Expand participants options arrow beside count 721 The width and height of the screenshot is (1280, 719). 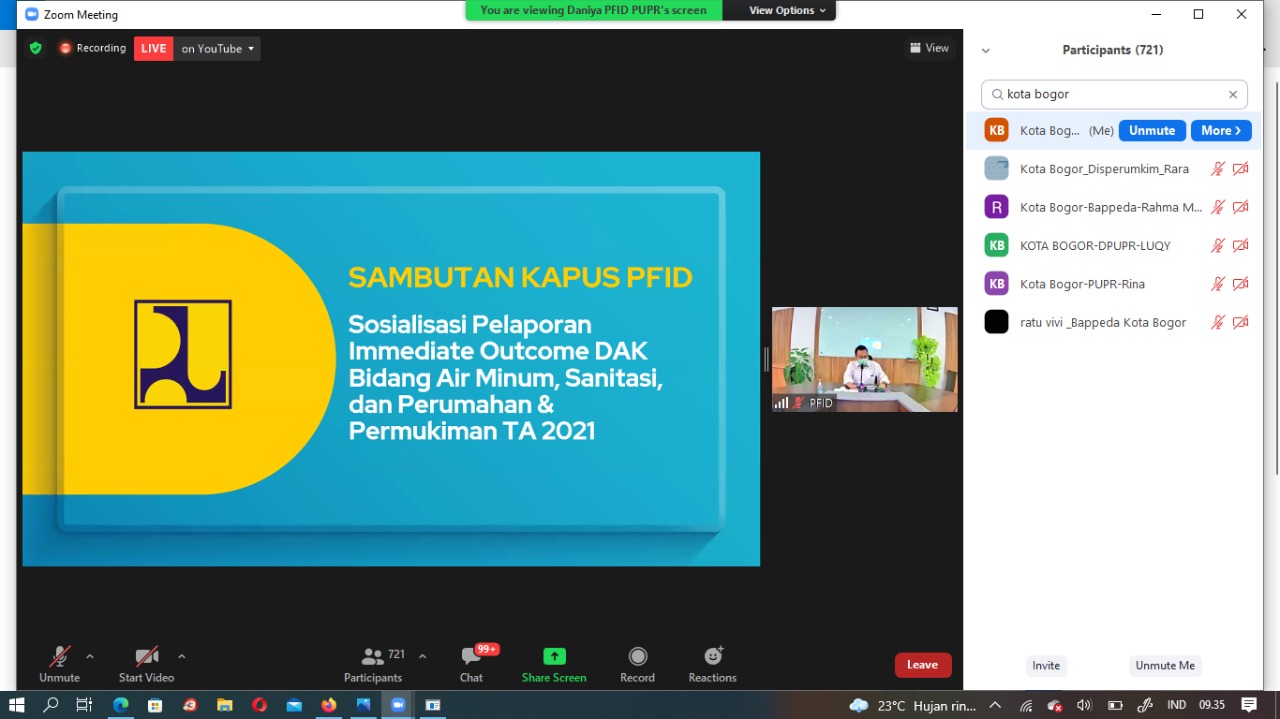click(x=422, y=656)
